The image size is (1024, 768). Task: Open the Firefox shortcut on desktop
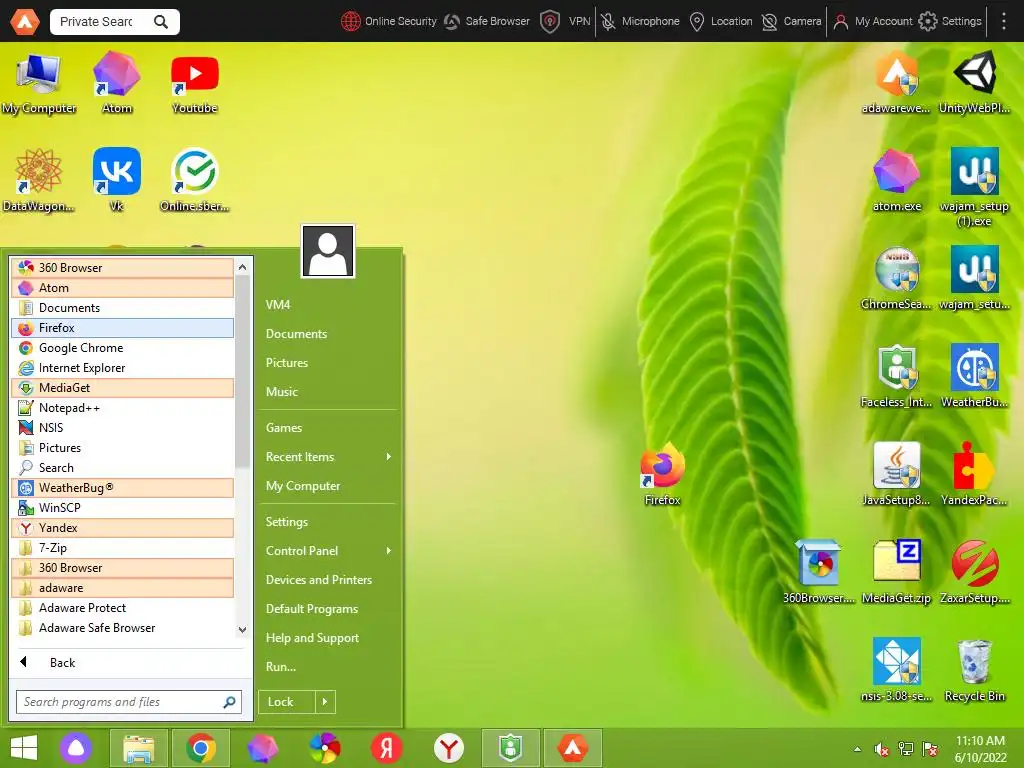pyautogui.click(x=662, y=475)
